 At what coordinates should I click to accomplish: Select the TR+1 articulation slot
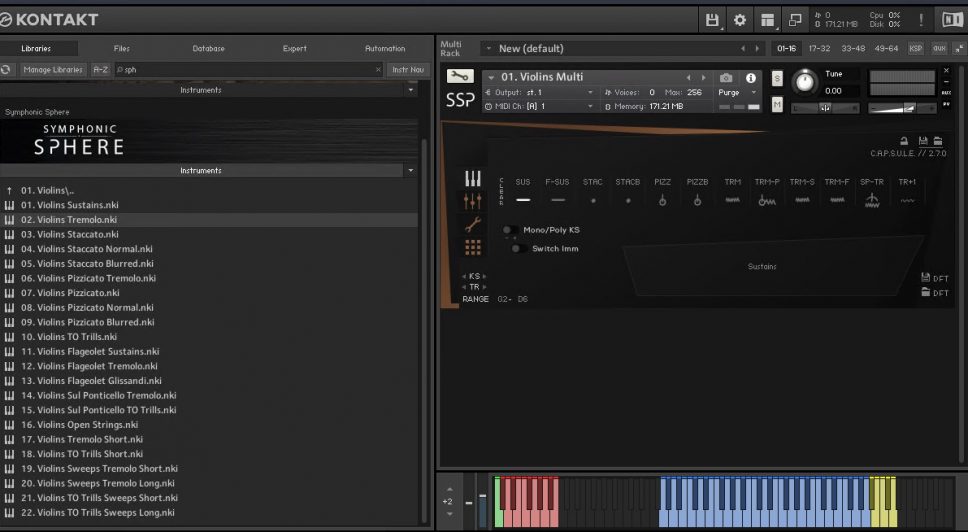click(x=908, y=191)
